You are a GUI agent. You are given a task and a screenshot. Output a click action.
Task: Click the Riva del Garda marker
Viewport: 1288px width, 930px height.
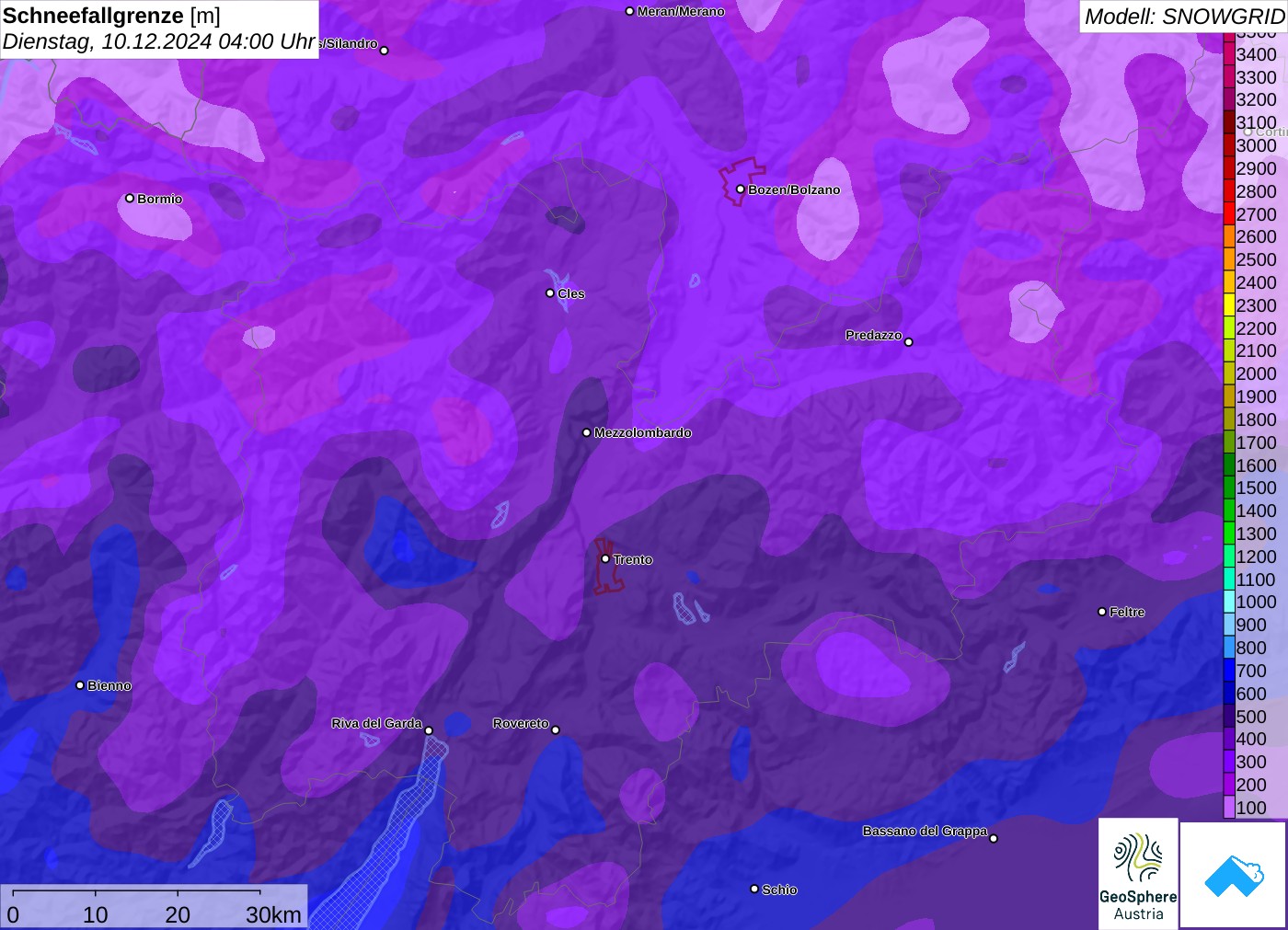429,730
